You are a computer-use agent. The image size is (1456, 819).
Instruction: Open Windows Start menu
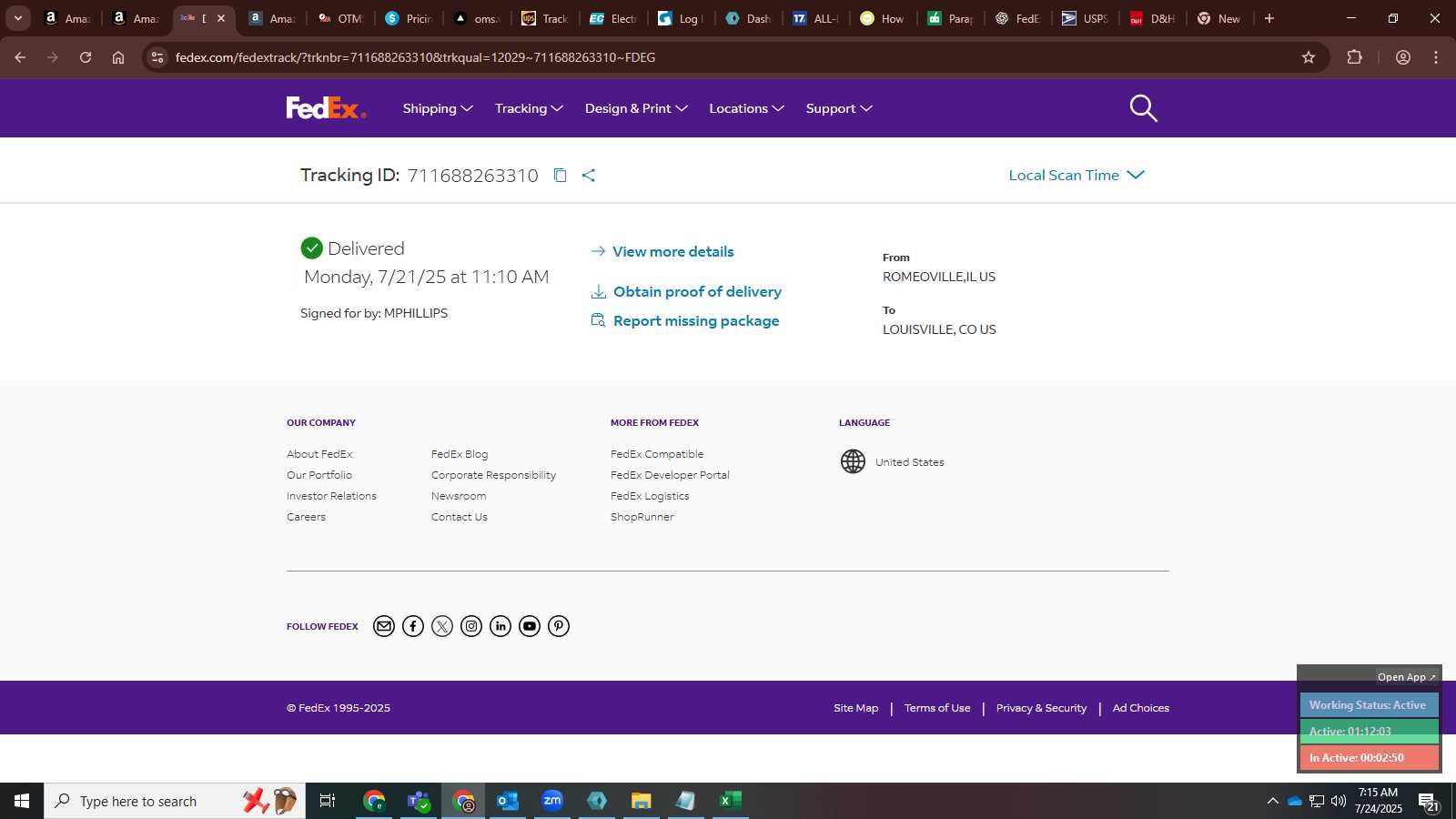22,801
